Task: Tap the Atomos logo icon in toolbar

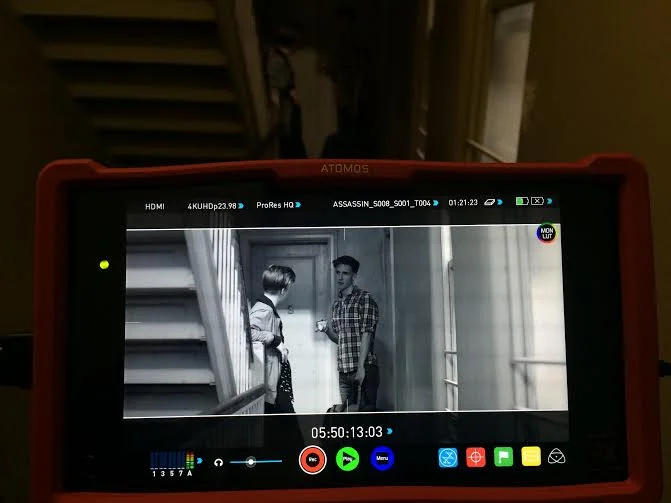Action: (x=556, y=456)
